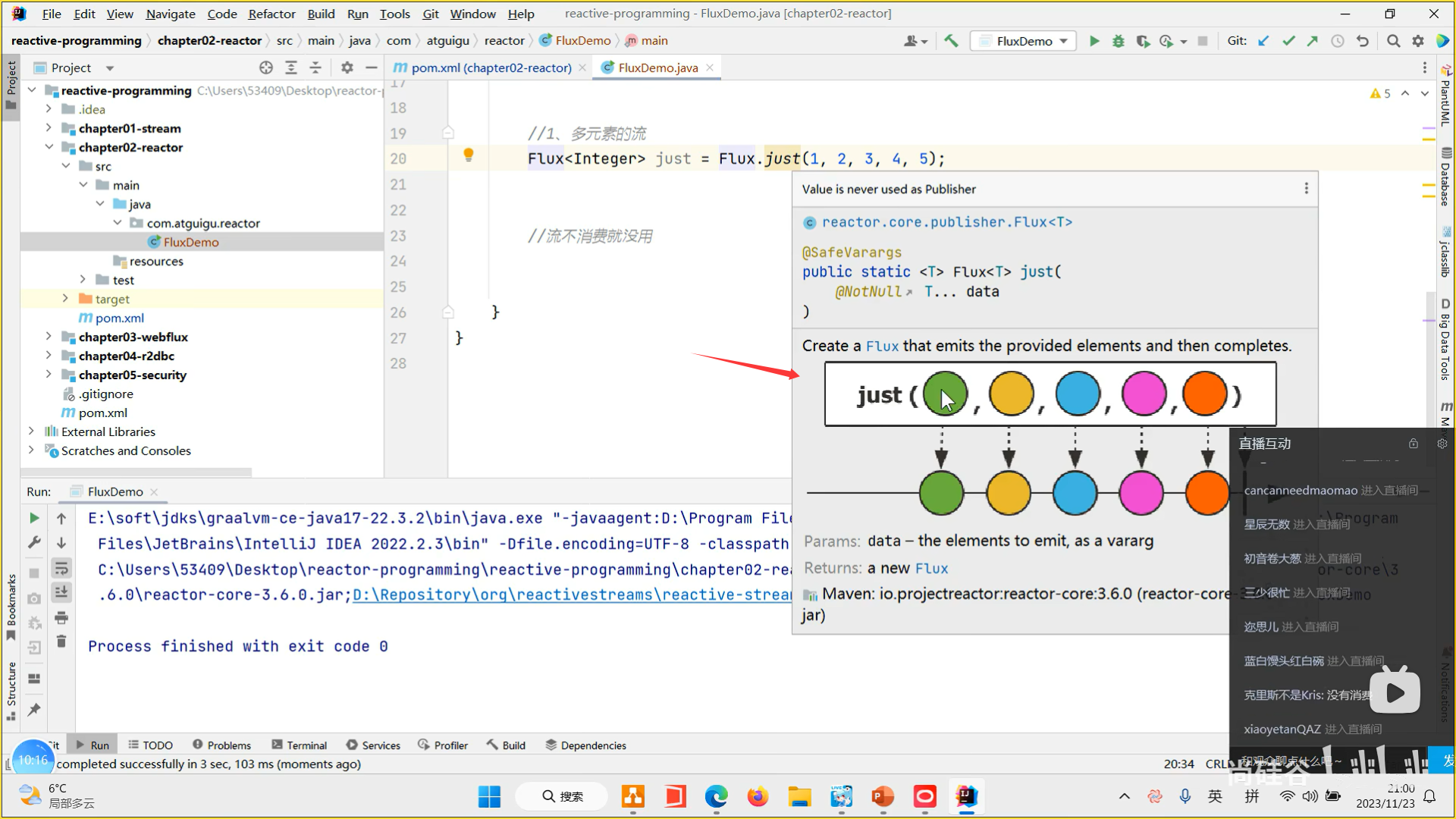Click the Git commit checkmark icon
This screenshot has height=819, width=1456.
1288,41
